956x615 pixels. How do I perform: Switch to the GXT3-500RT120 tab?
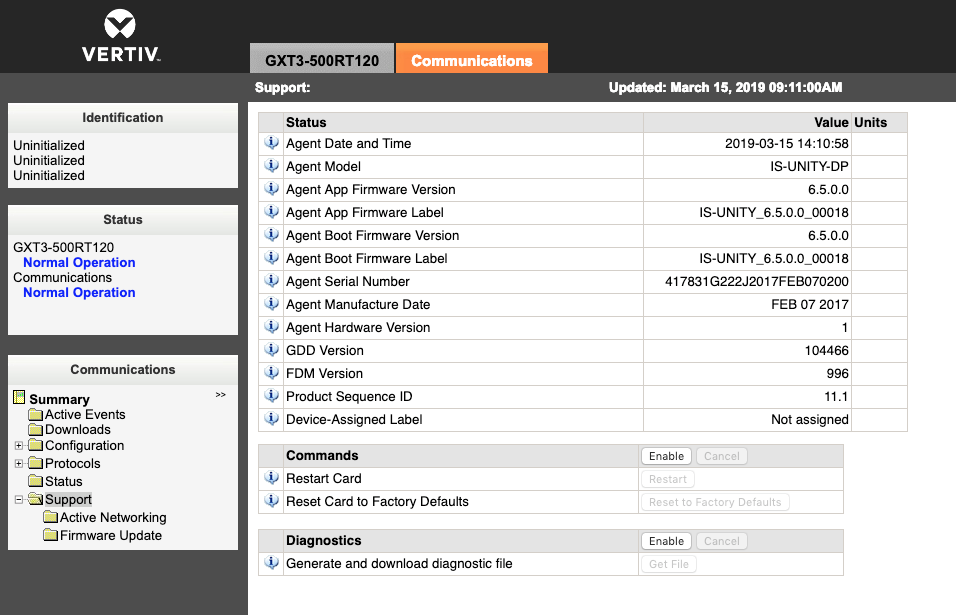[x=321, y=60]
